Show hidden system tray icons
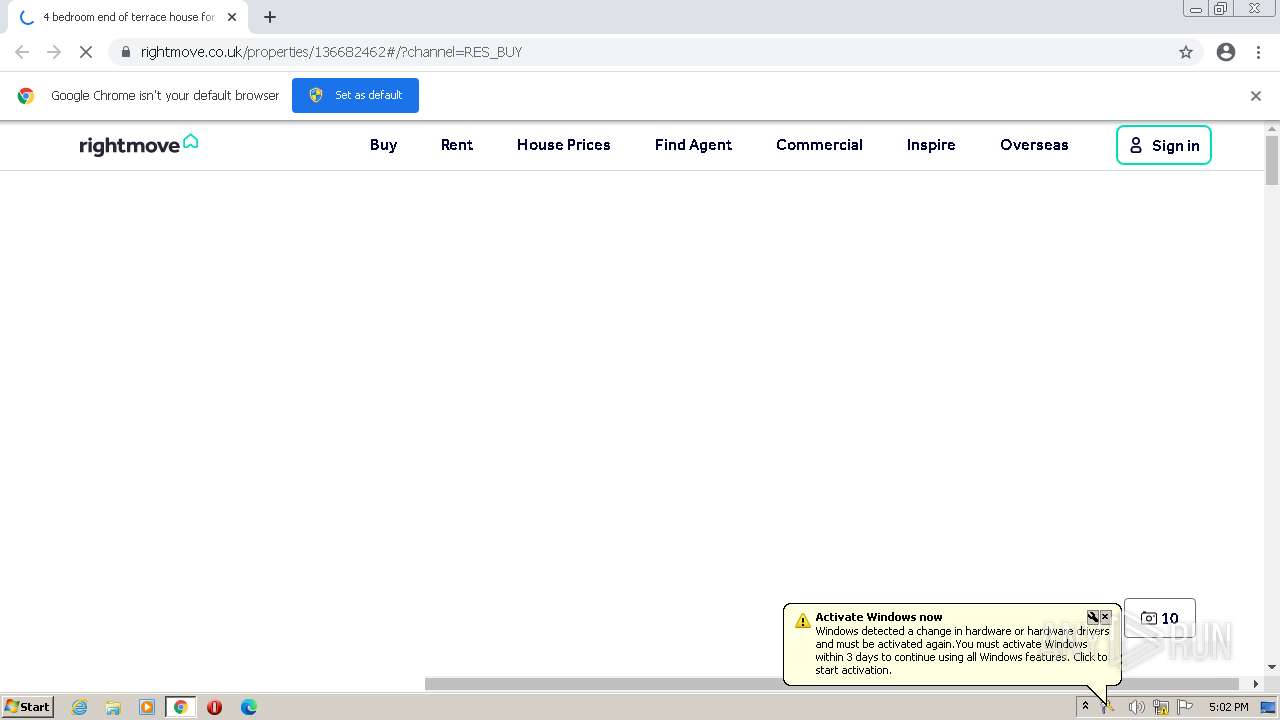1280x720 pixels. pyautogui.click(x=1085, y=706)
